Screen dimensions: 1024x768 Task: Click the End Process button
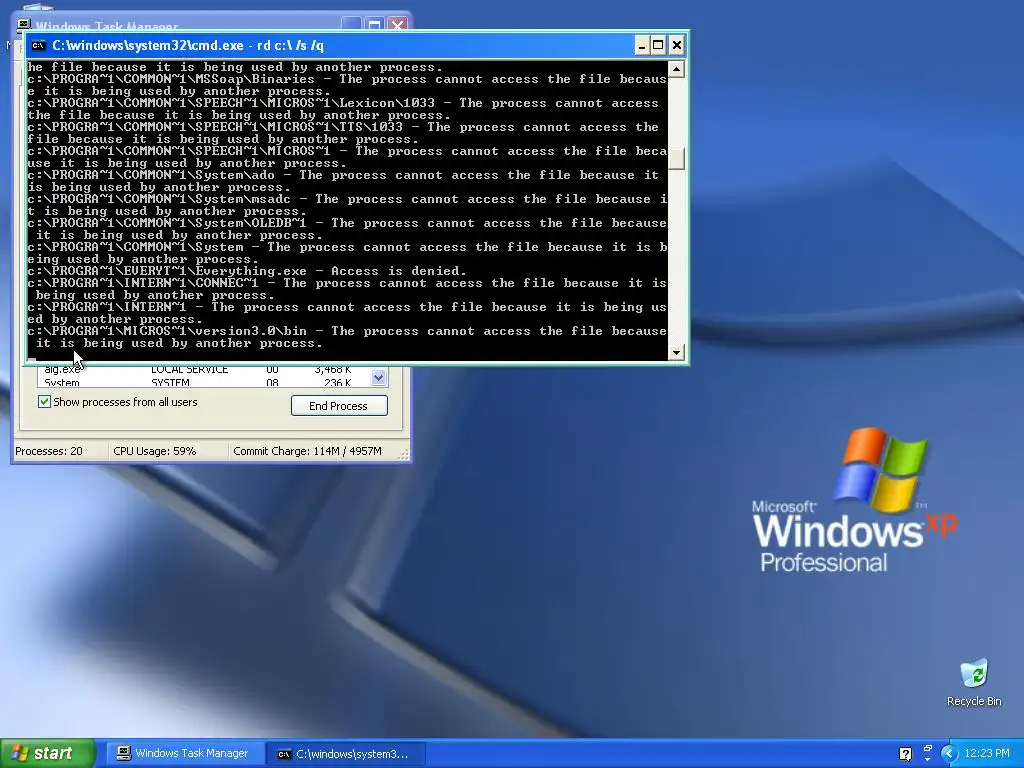click(339, 406)
